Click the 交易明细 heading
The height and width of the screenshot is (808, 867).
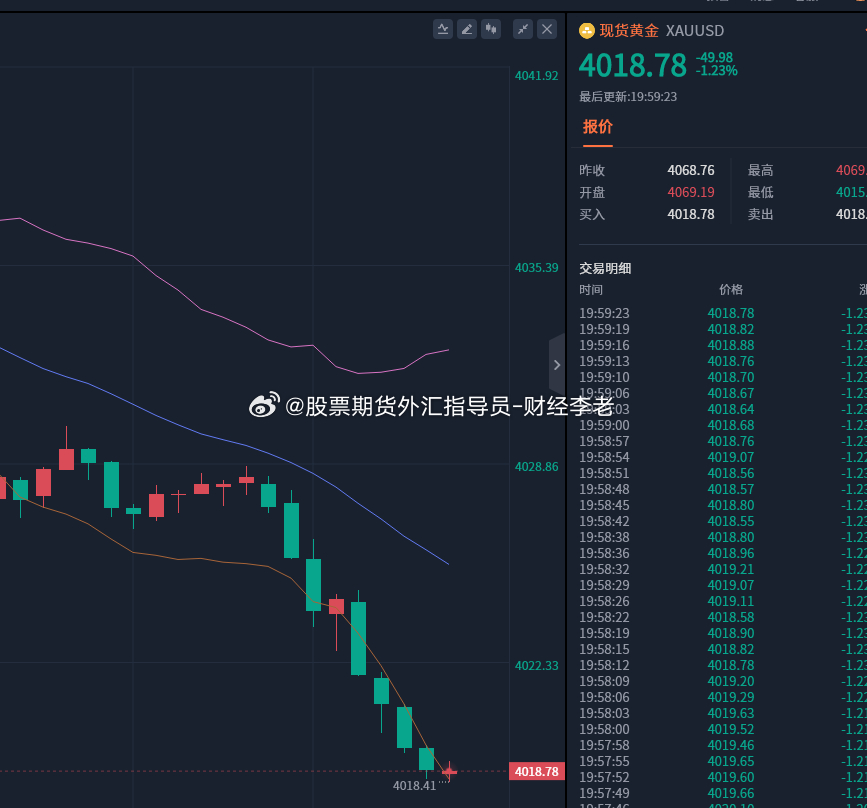click(x=605, y=269)
